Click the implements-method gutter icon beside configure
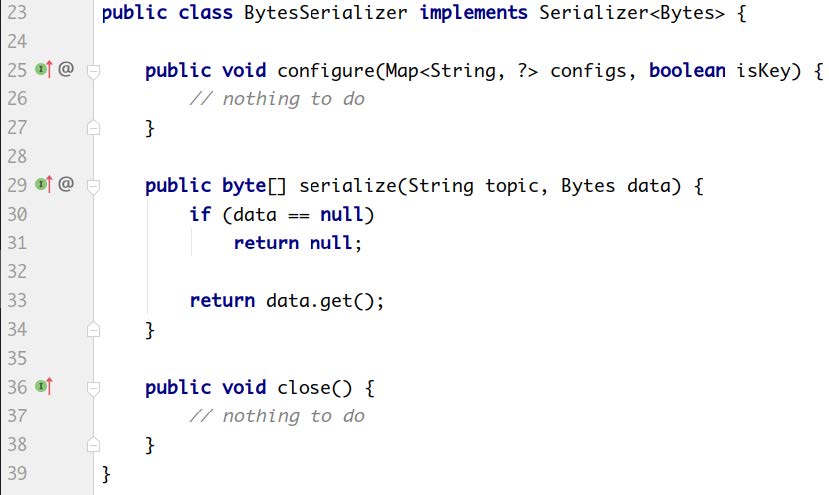Image resolution: width=829 pixels, height=495 pixels. point(43,70)
